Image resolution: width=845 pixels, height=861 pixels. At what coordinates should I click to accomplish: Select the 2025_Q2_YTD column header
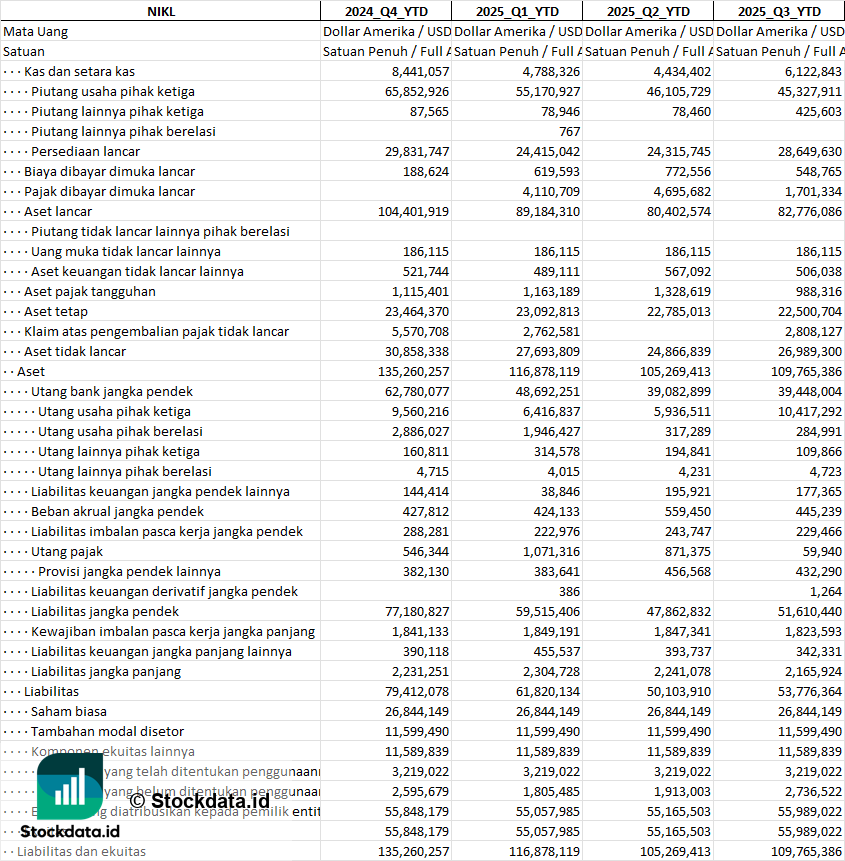[648, 12]
